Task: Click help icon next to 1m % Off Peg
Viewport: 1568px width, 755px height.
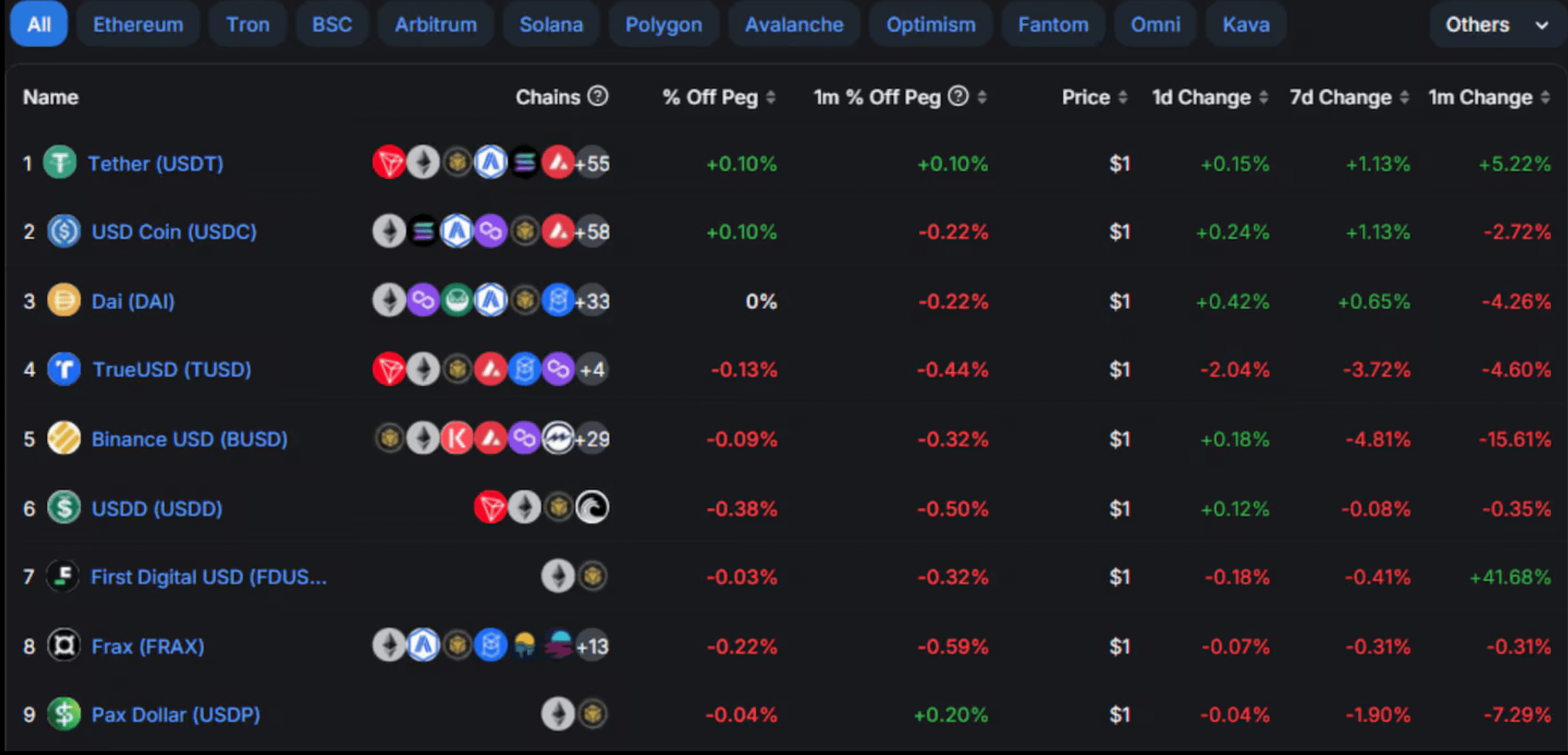Action: tap(958, 96)
